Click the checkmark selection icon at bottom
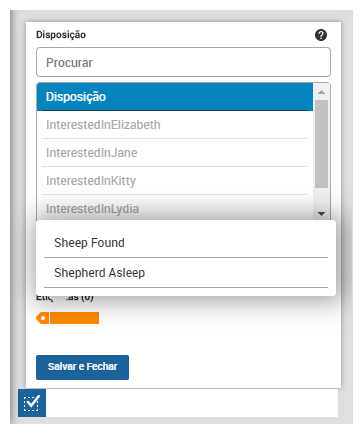This screenshot has height=433, width=361. coord(32,403)
